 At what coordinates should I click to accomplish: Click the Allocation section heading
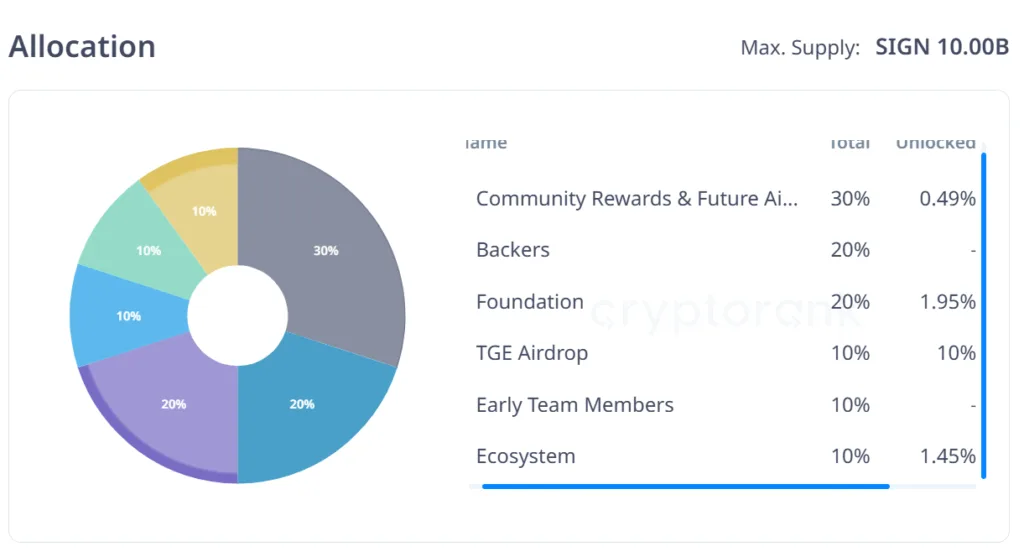[x=82, y=47]
